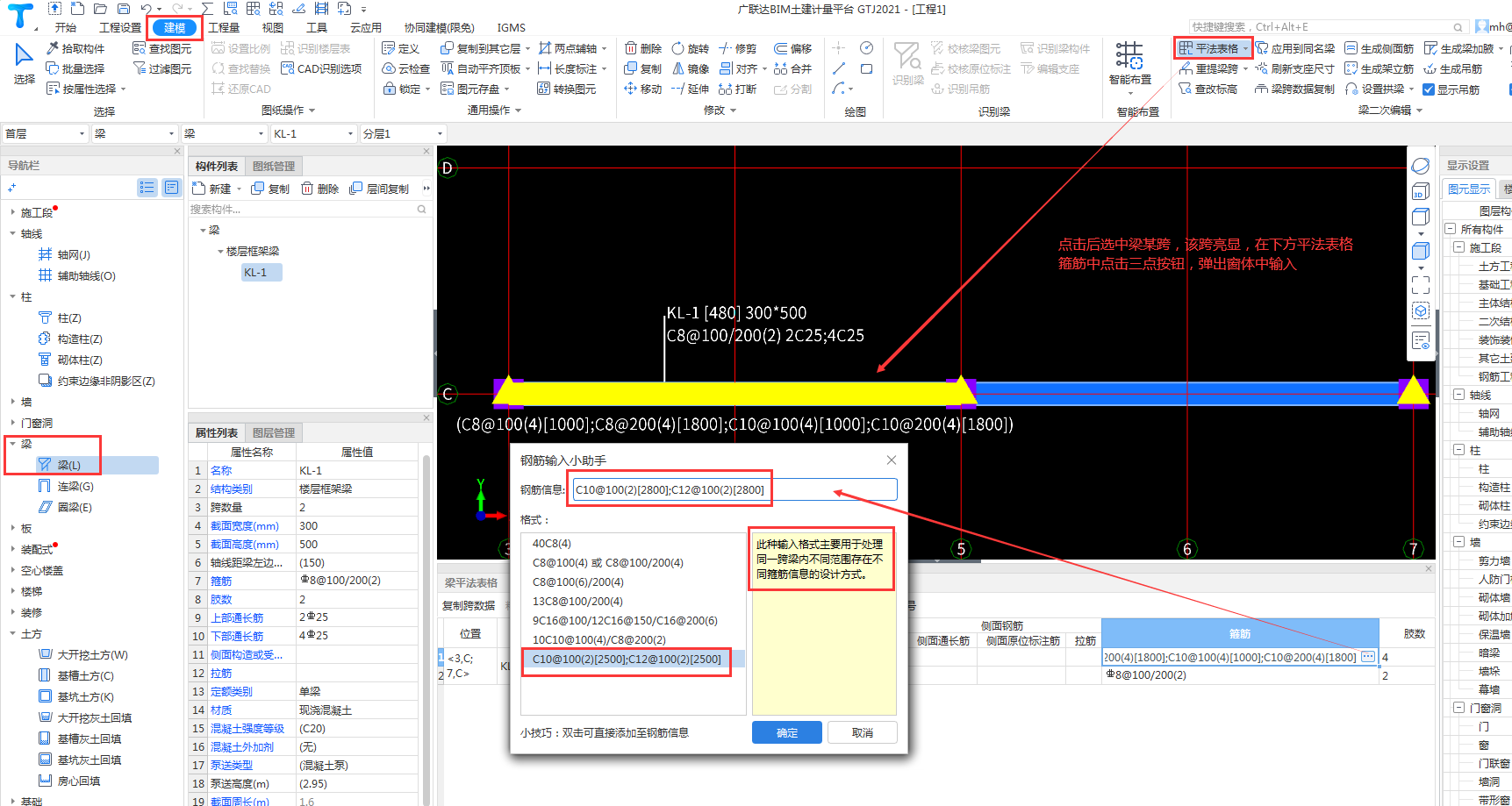Toggle 所有构件 checkbox in display settings

coord(1451,229)
